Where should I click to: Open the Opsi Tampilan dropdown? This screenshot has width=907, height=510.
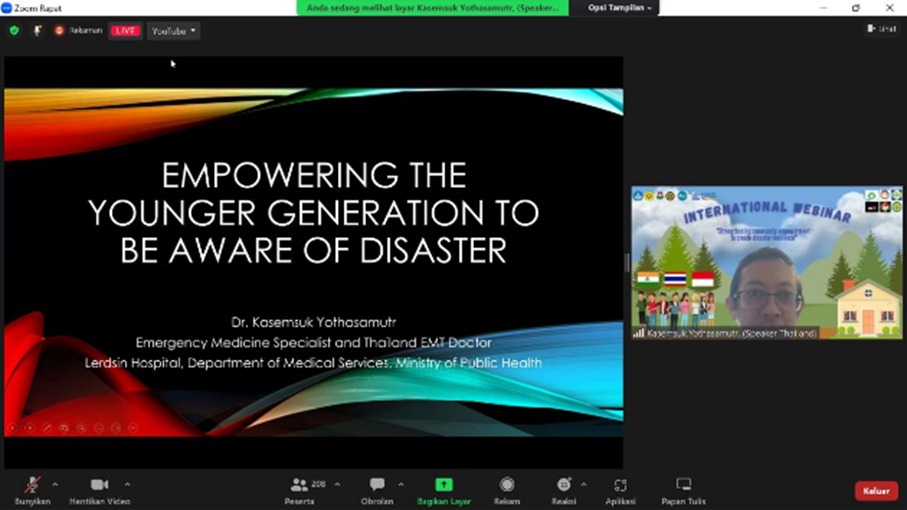coord(620,8)
